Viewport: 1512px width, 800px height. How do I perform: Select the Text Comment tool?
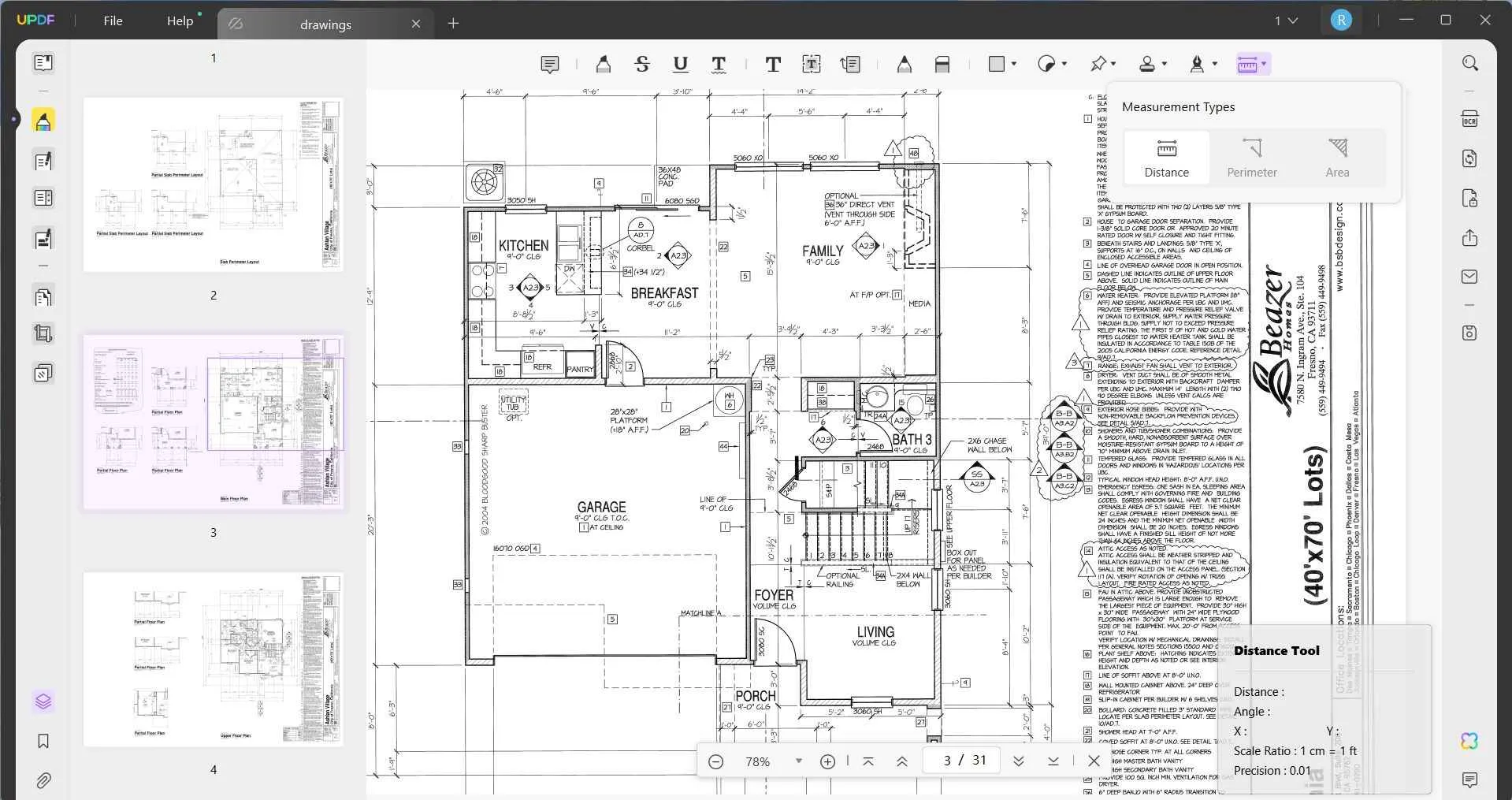(x=773, y=65)
